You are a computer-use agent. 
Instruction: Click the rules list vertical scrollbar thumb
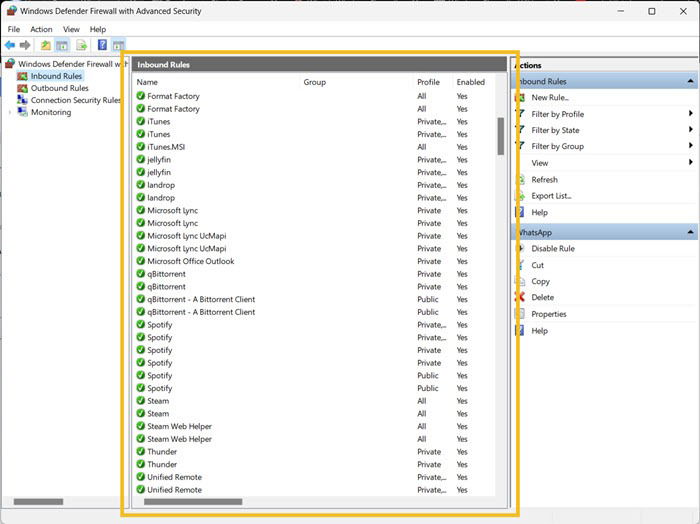tap(500, 136)
